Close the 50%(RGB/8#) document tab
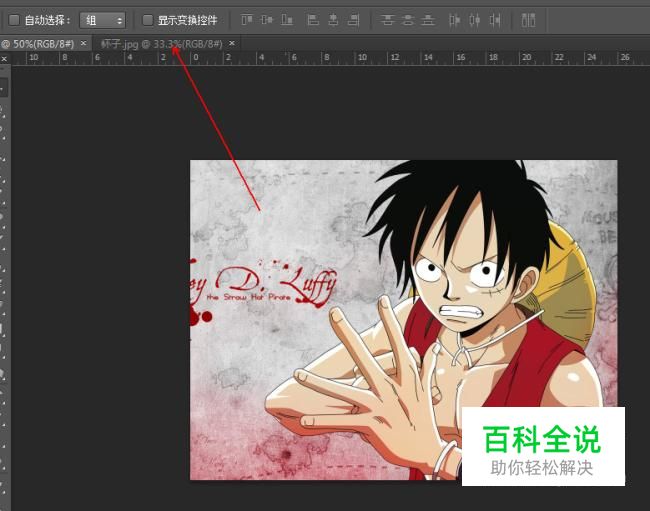This screenshot has width=650, height=511. pyautogui.click(x=83, y=43)
